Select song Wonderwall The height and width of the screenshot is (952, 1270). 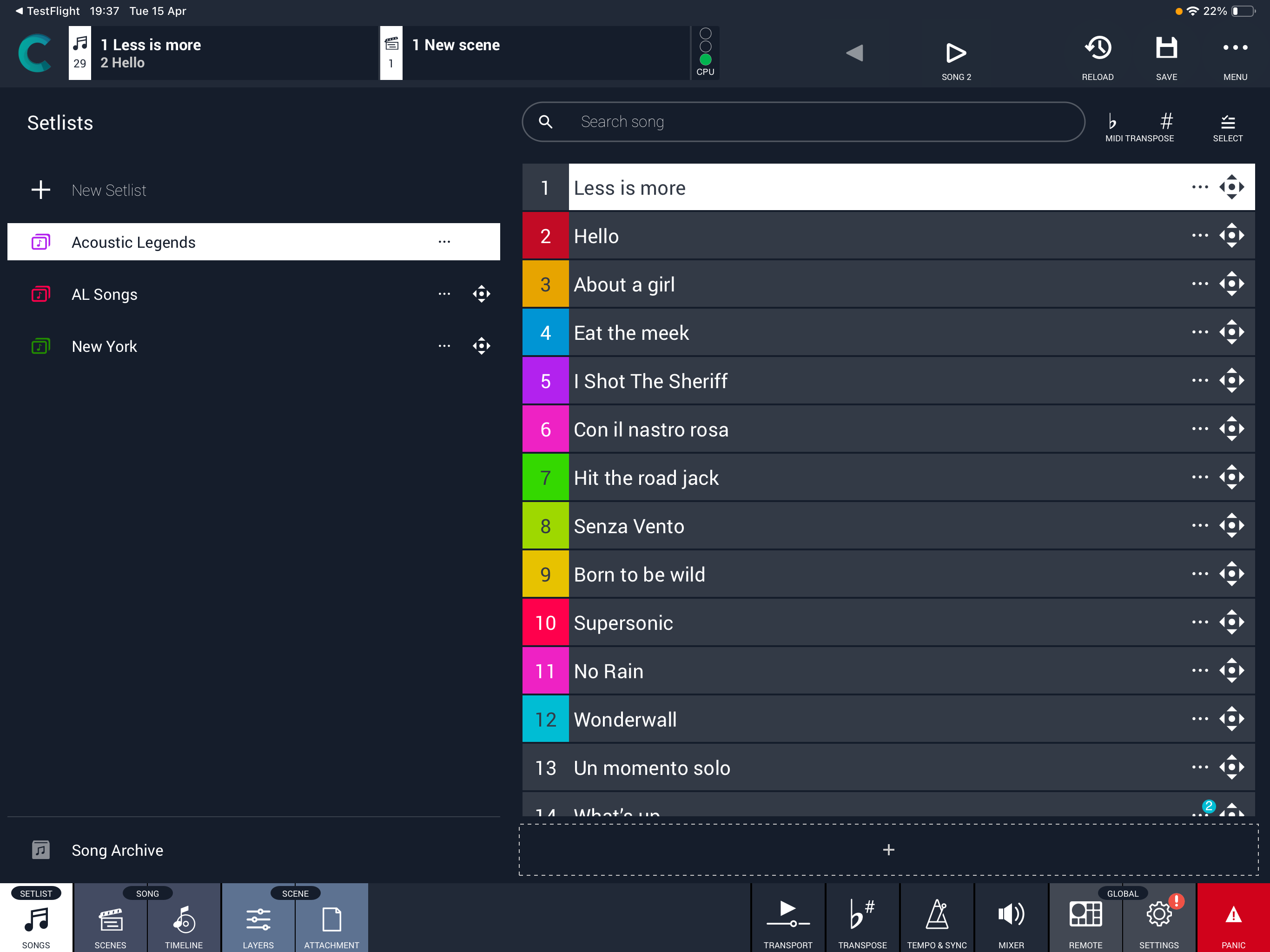[888, 719]
